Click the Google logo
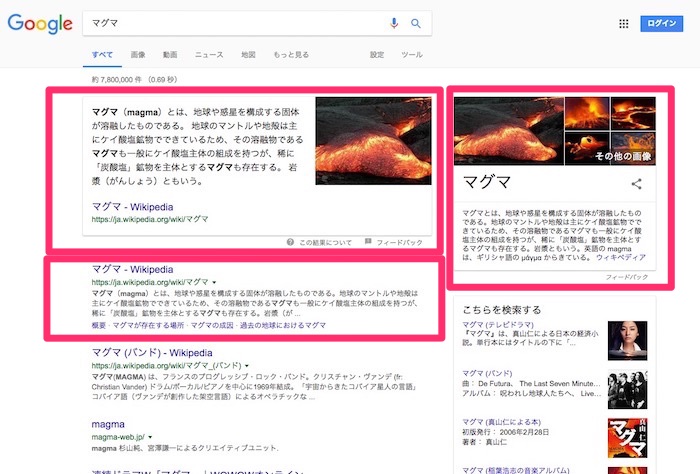Image resolution: width=700 pixels, height=474 pixels. tap(39, 23)
